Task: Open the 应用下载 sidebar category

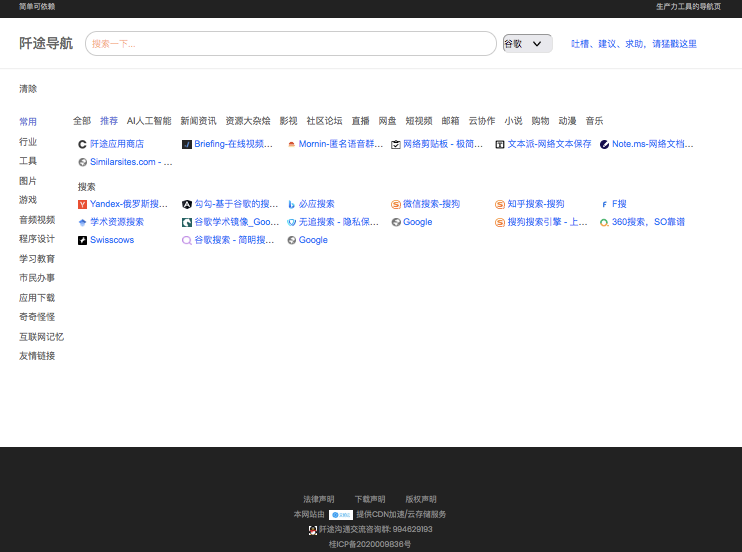Action: (37, 298)
